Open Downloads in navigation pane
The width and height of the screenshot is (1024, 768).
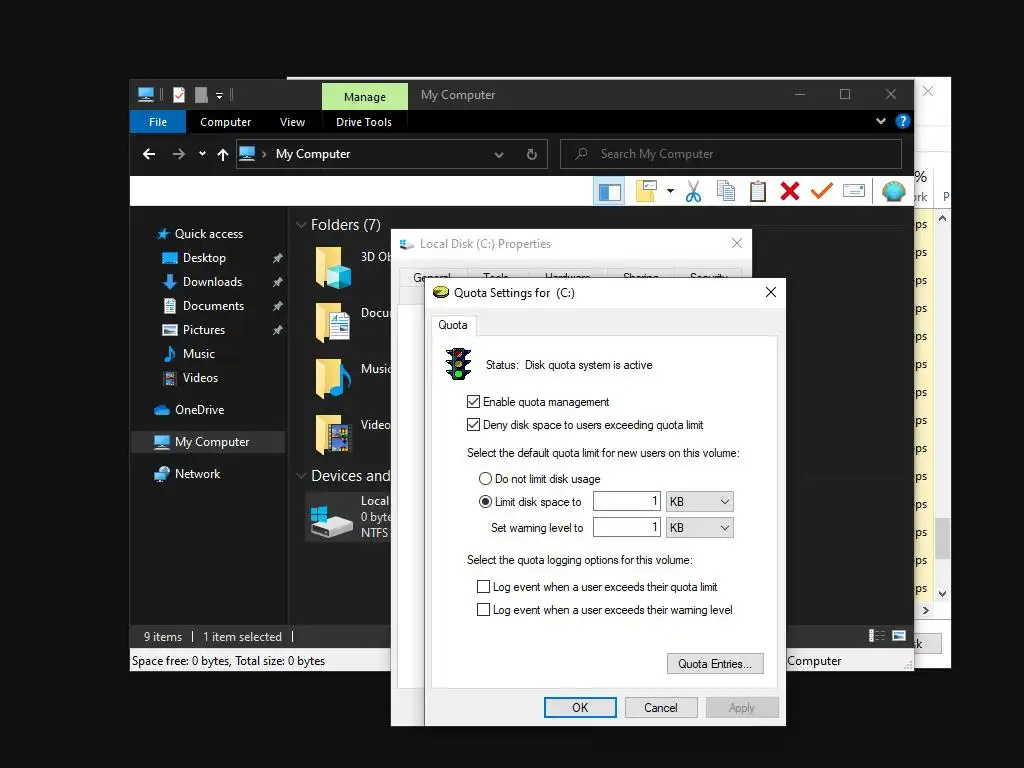212,282
